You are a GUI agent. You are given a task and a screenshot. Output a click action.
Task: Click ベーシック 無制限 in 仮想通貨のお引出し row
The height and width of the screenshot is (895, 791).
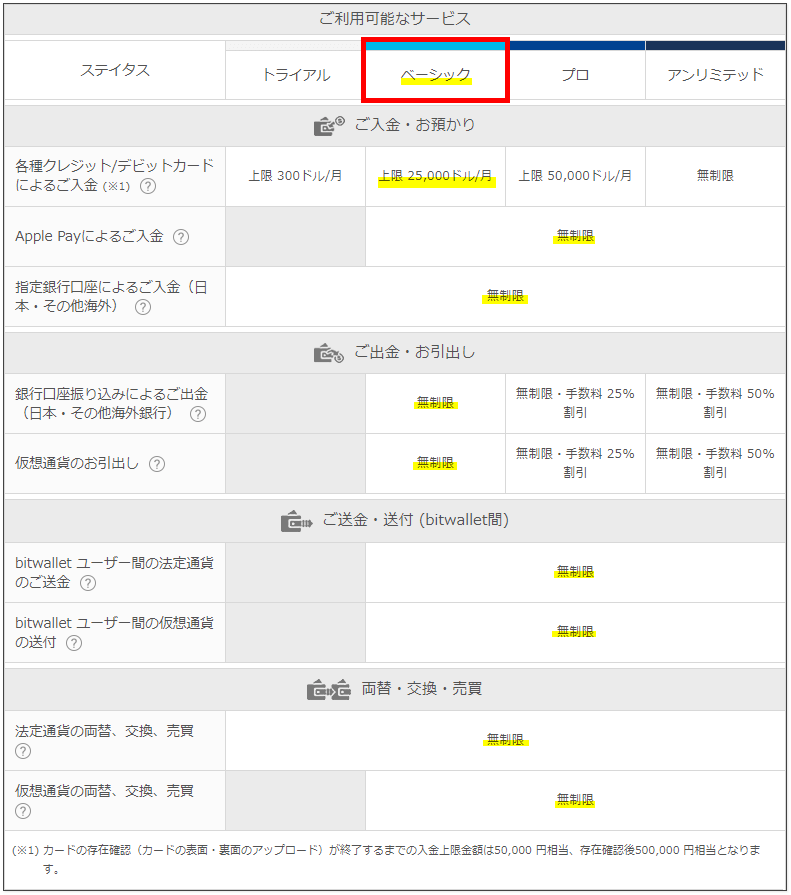point(435,463)
